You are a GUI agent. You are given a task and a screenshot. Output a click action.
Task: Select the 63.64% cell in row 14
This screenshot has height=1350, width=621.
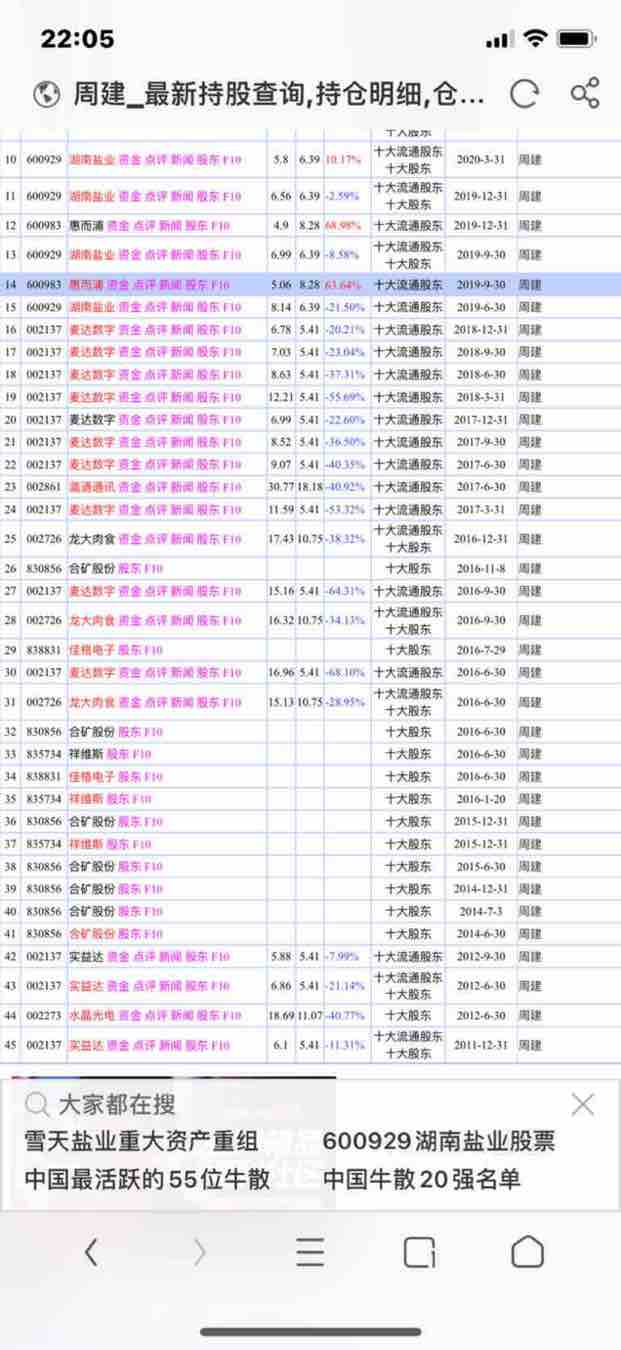click(x=345, y=285)
